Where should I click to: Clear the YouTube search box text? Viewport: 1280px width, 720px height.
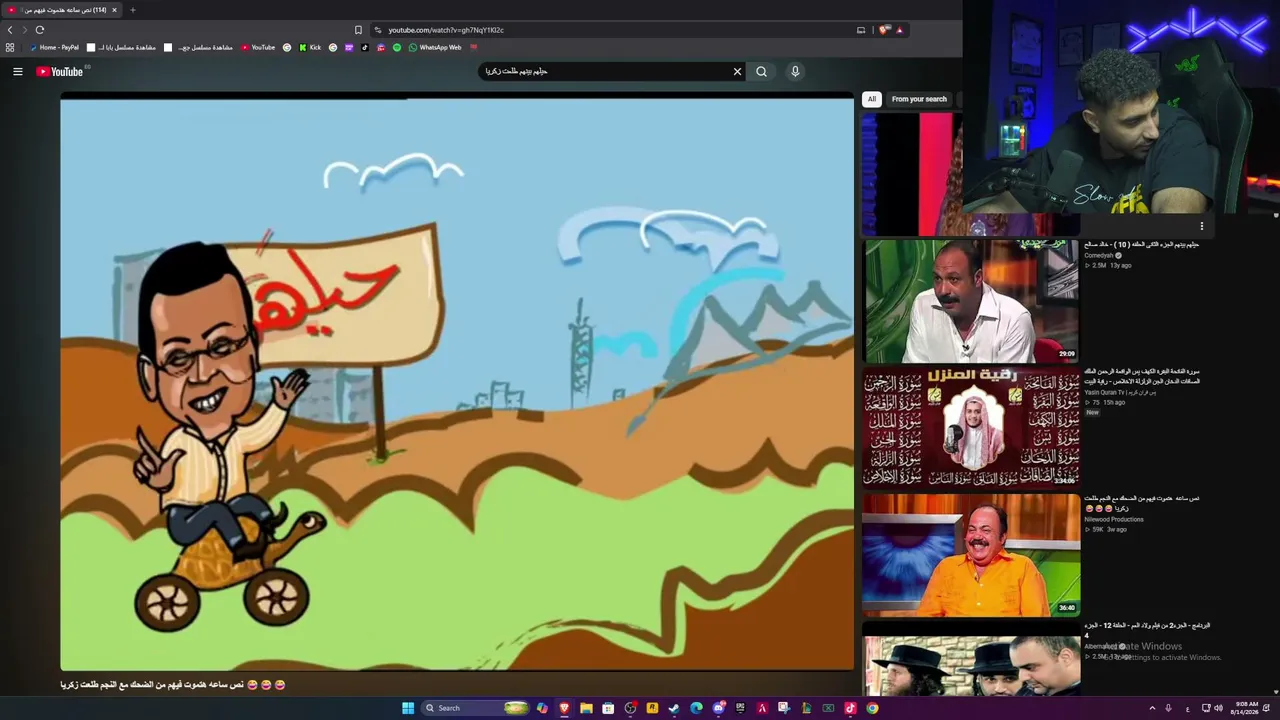(x=737, y=71)
